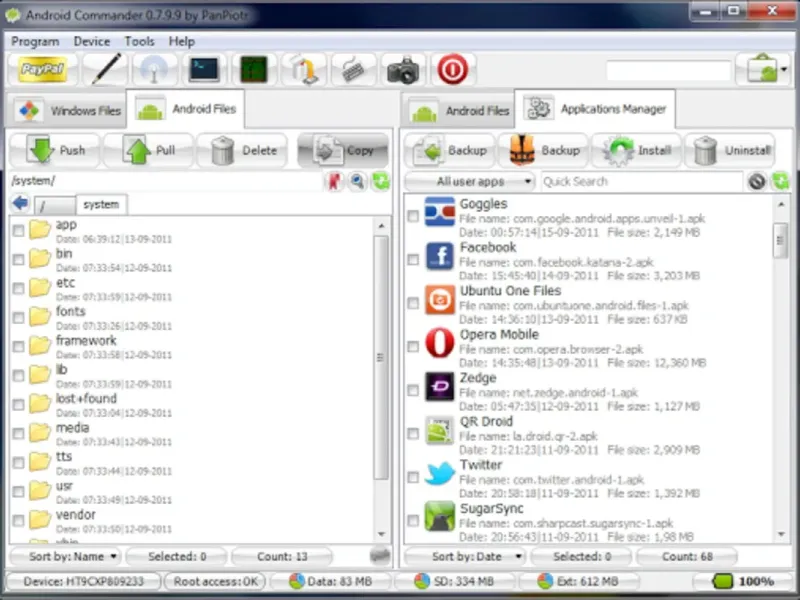Image resolution: width=800 pixels, height=600 pixels.
Task: Click Backup button with green arrow icon
Action: point(450,151)
